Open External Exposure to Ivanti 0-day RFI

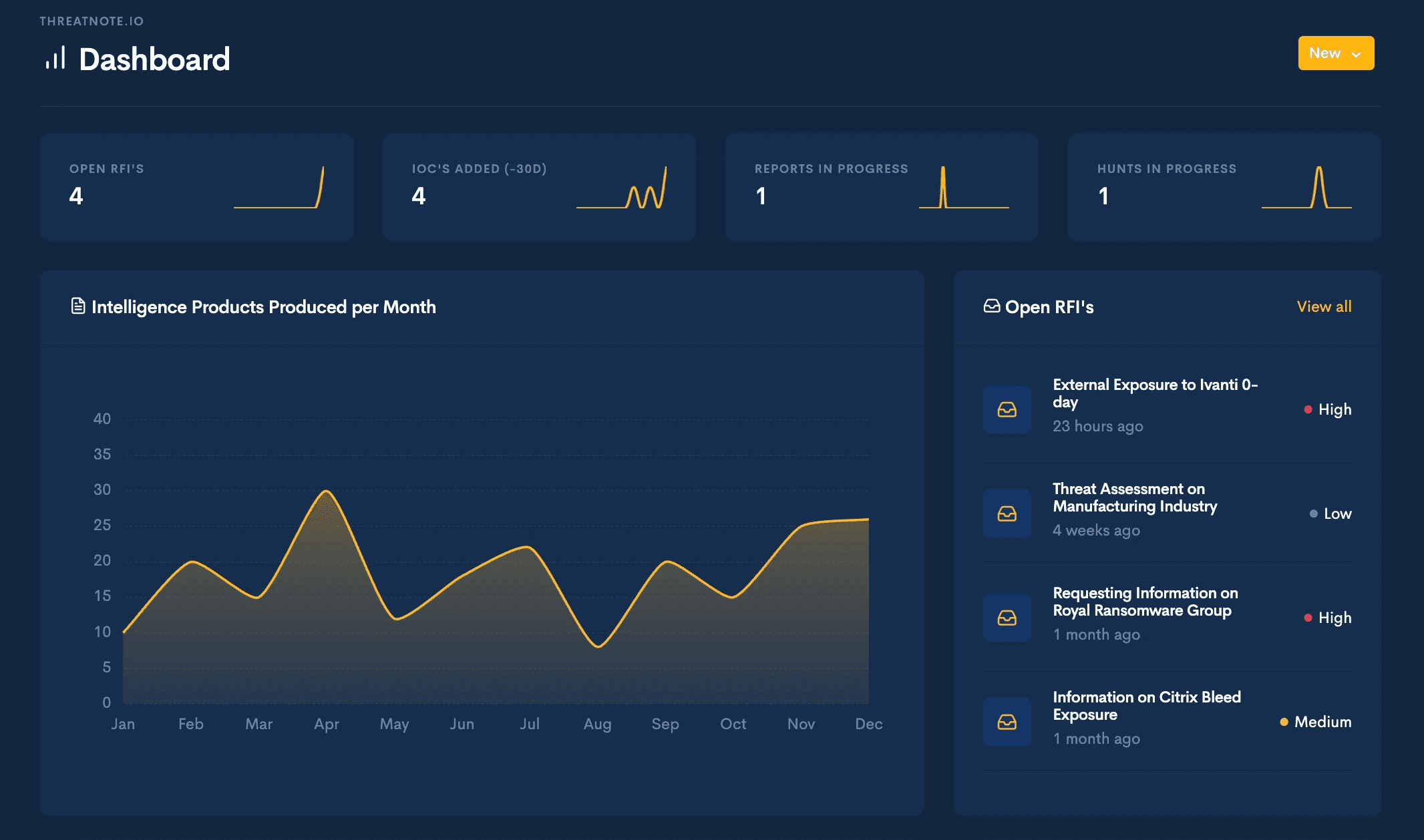(x=1155, y=393)
